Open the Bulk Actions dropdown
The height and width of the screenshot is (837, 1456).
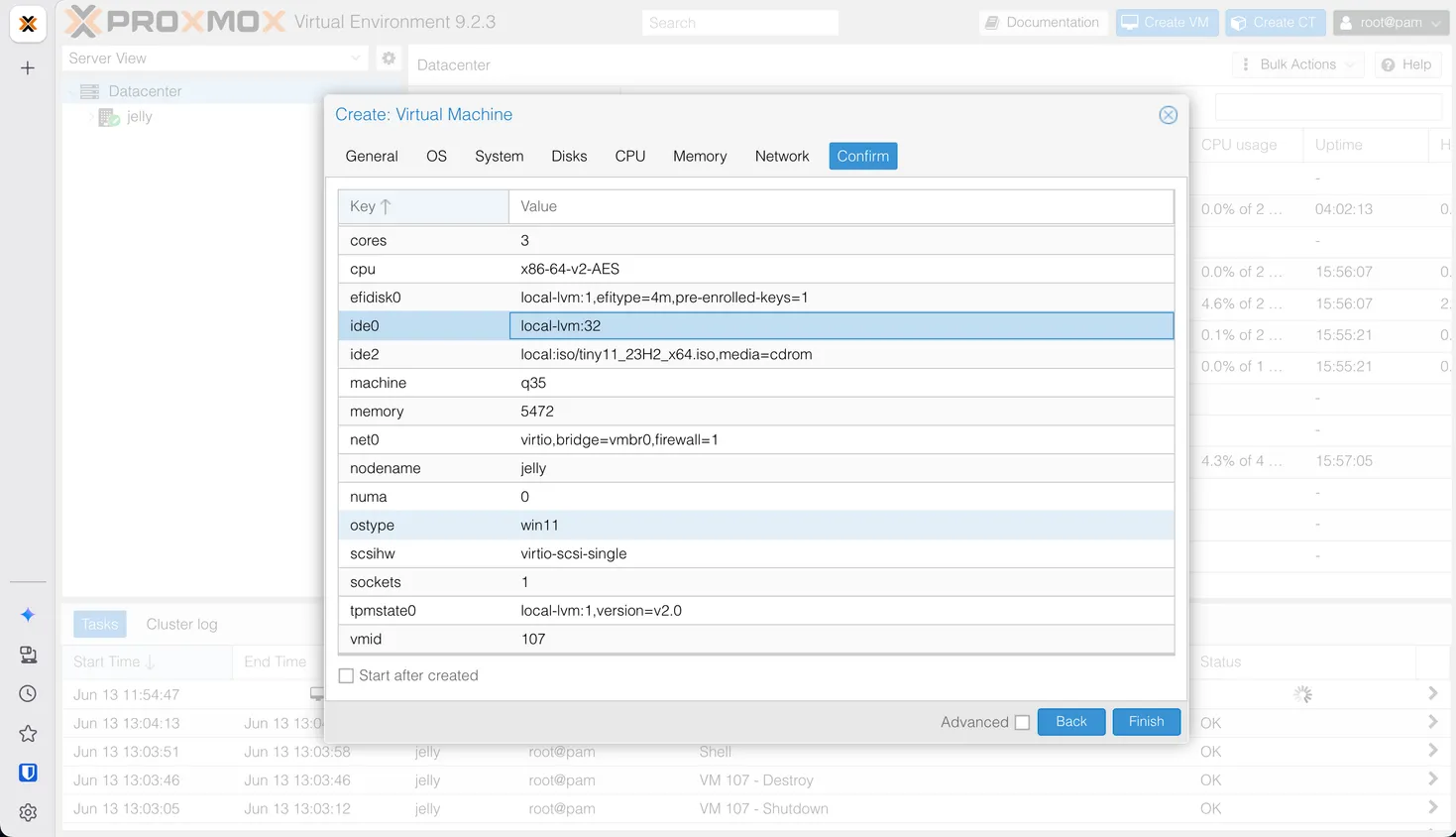point(1298,64)
